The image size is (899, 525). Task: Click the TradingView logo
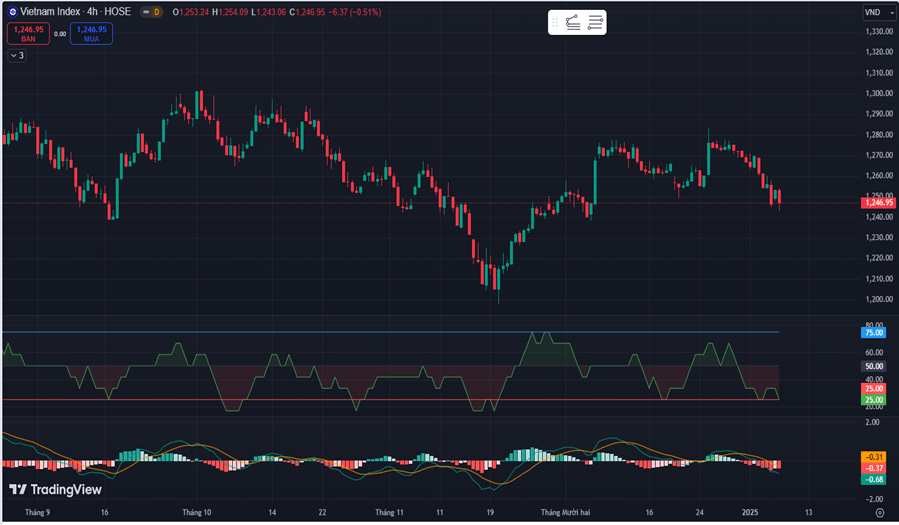pyautogui.click(x=56, y=490)
